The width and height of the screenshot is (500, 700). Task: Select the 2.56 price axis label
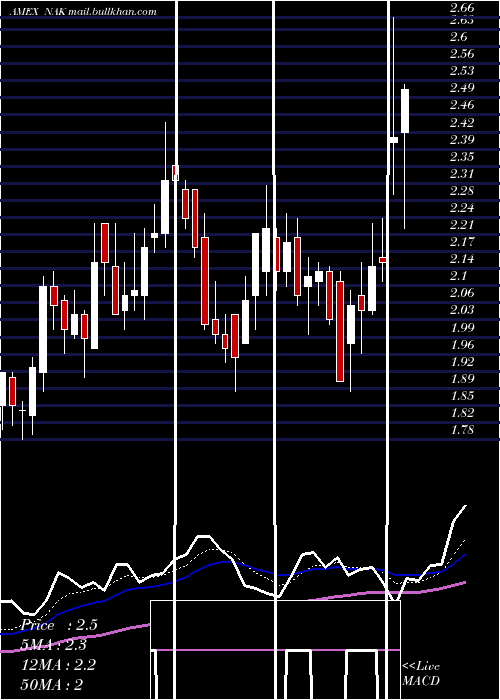point(462,54)
